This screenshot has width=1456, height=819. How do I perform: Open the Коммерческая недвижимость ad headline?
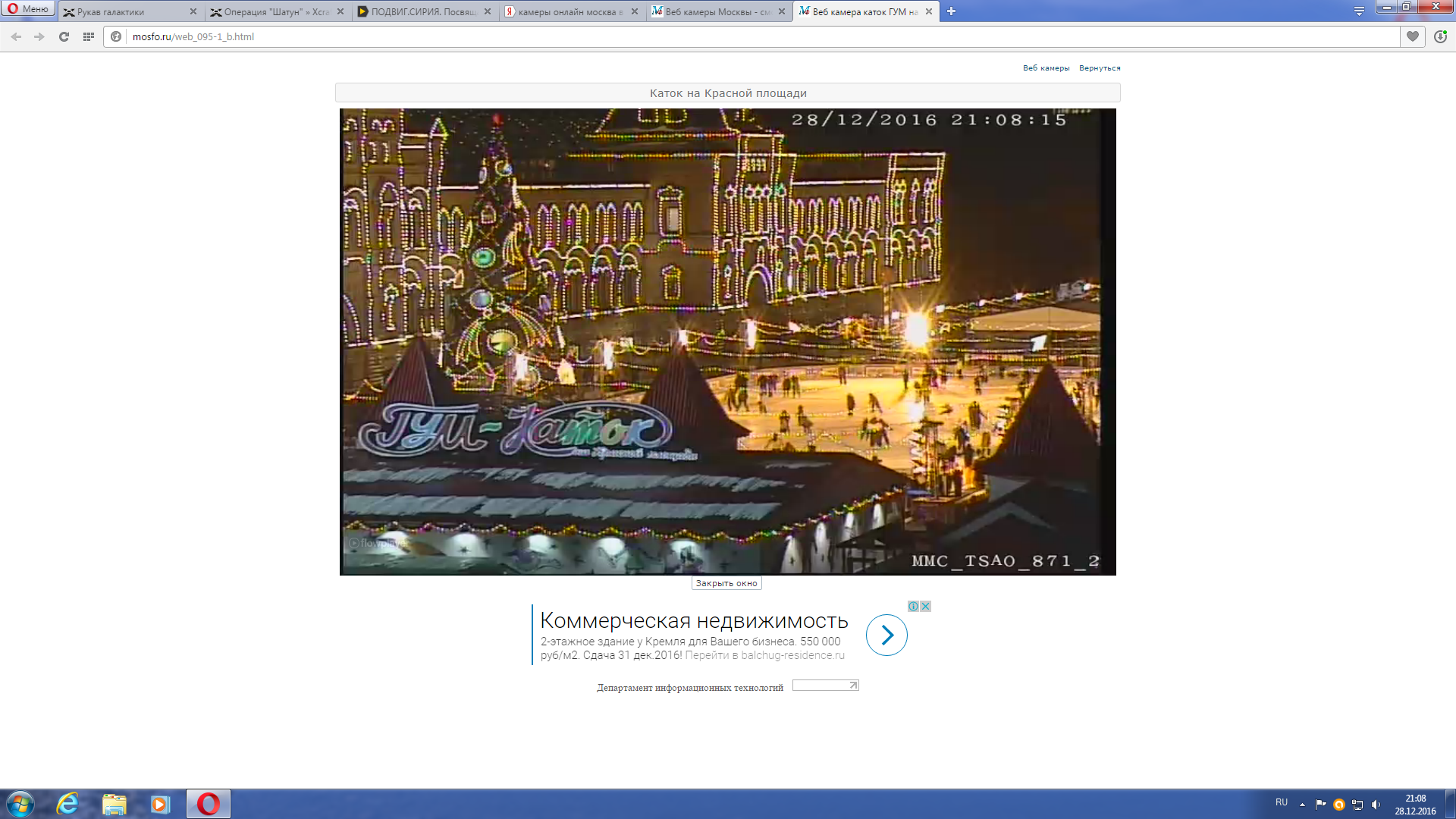pos(694,620)
